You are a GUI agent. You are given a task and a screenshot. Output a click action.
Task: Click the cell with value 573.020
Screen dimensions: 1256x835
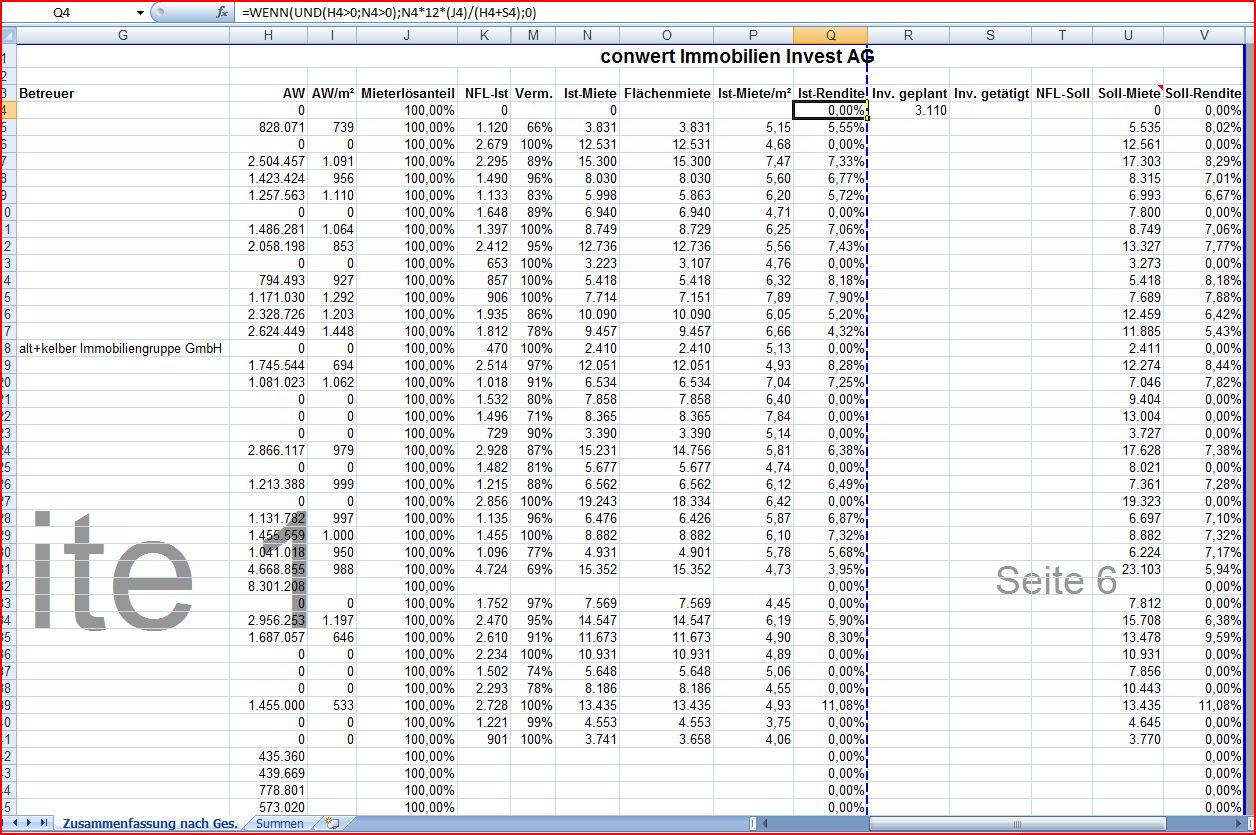click(x=268, y=807)
